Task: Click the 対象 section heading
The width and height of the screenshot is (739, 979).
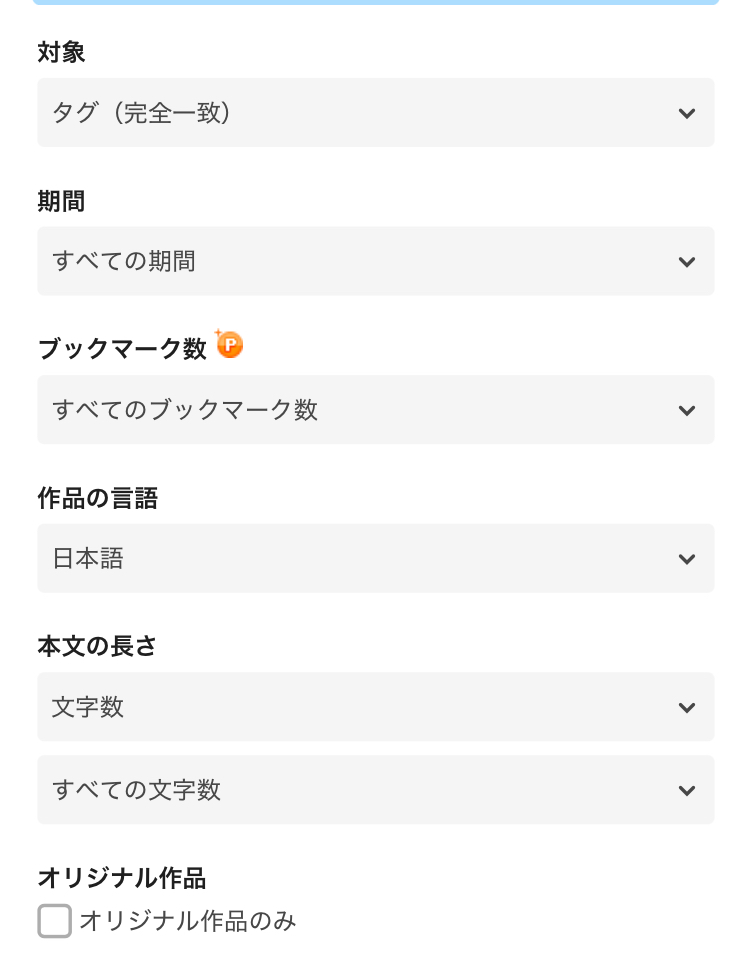Action: tap(61, 53)
